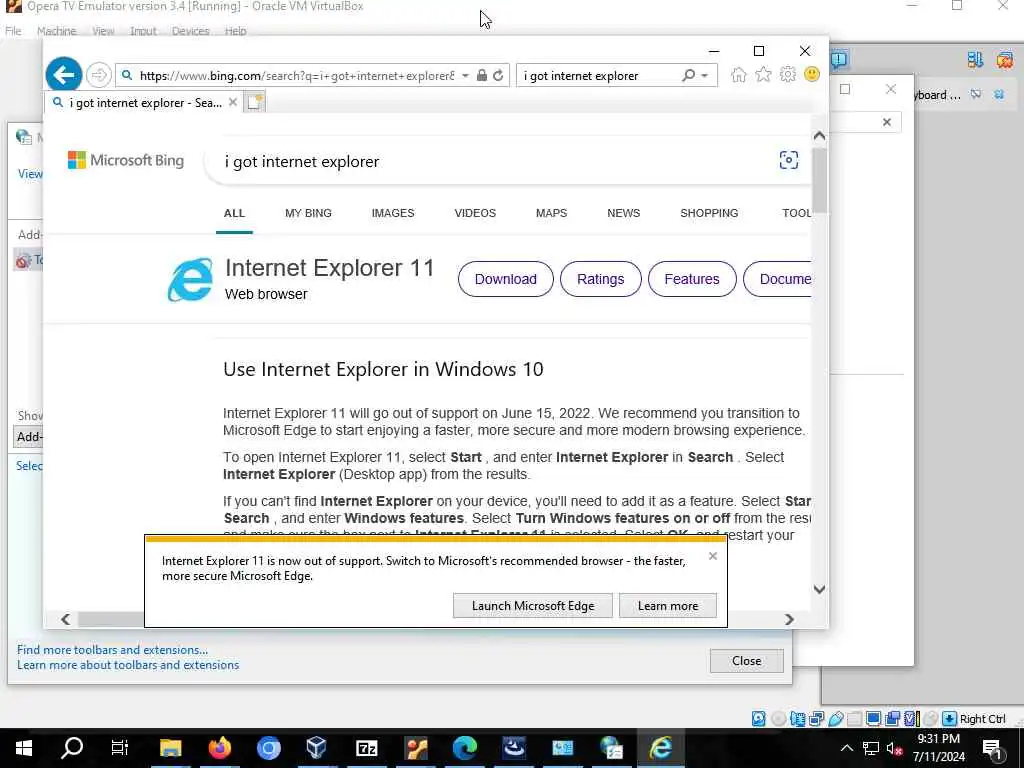Click the Learn more button
This screenshot has width=1024, height=768.
[x=668, y=606]
